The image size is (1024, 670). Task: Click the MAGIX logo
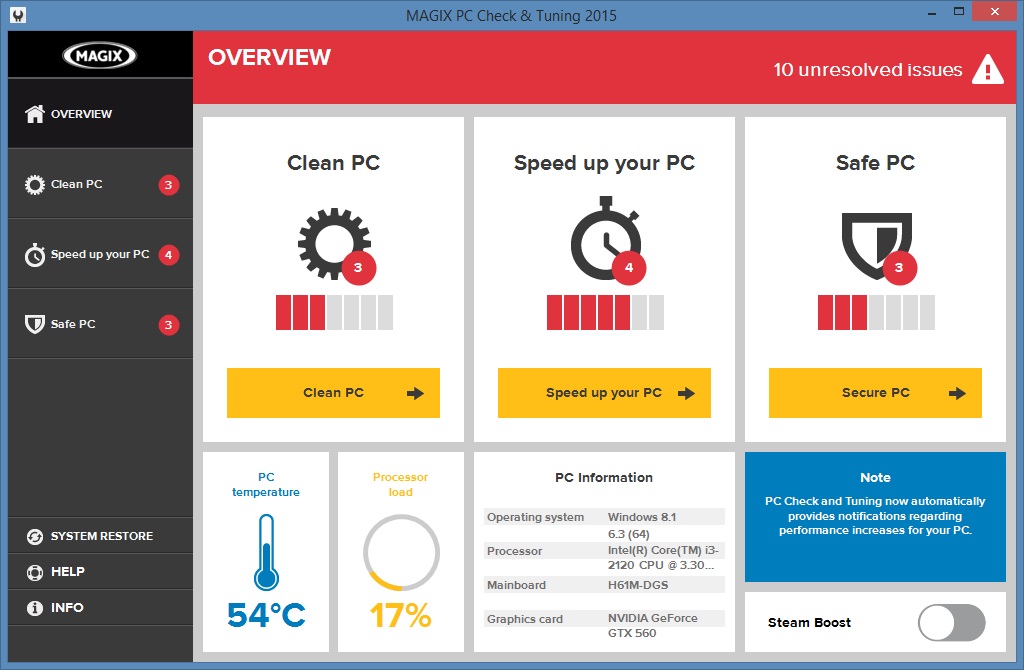coord(99,56)
